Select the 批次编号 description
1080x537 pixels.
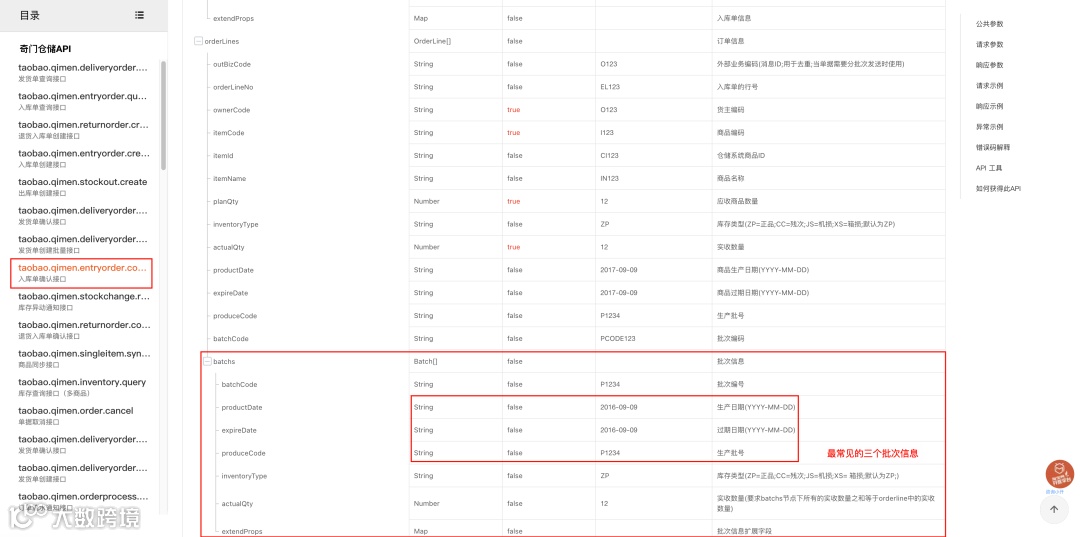click(730, 384)
